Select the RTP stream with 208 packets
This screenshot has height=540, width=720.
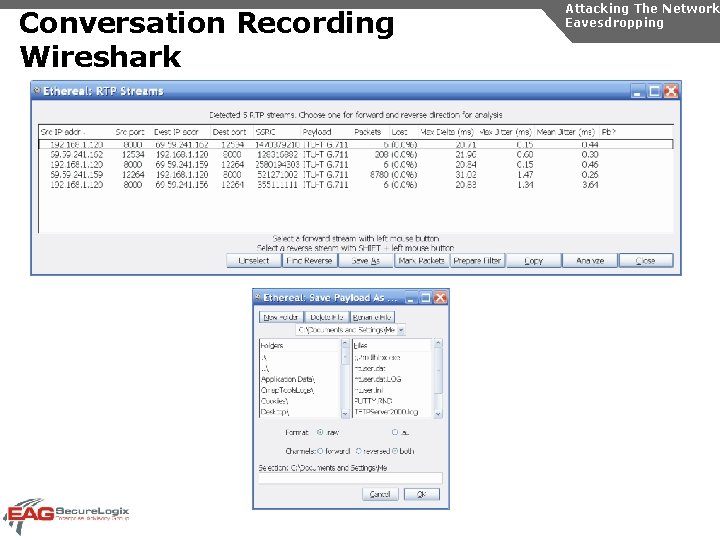pyautogui.click(x=356, y=154)
